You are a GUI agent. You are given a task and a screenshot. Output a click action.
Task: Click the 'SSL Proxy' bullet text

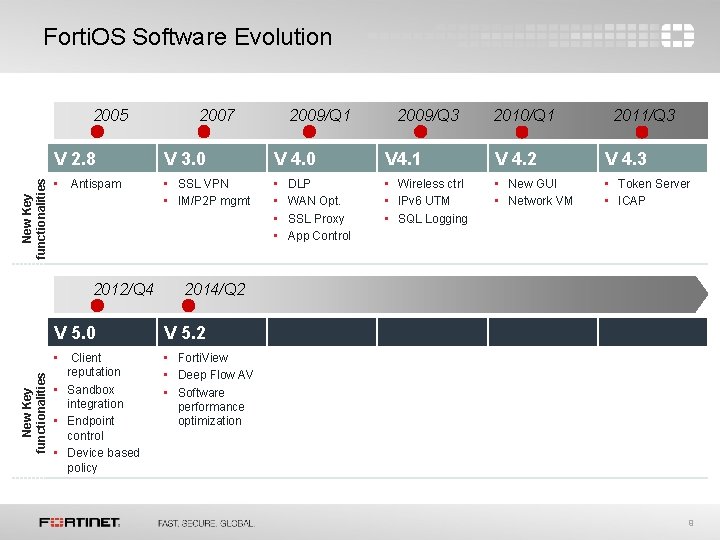pos(316,219)
